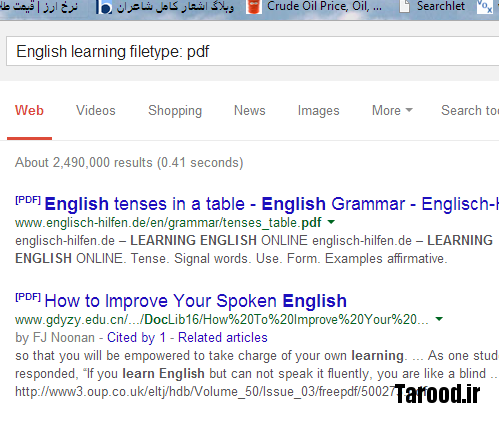Open the Searchlet bookmark page icon
This screenshot has width=499, height=422.
[x=404, y=7]
